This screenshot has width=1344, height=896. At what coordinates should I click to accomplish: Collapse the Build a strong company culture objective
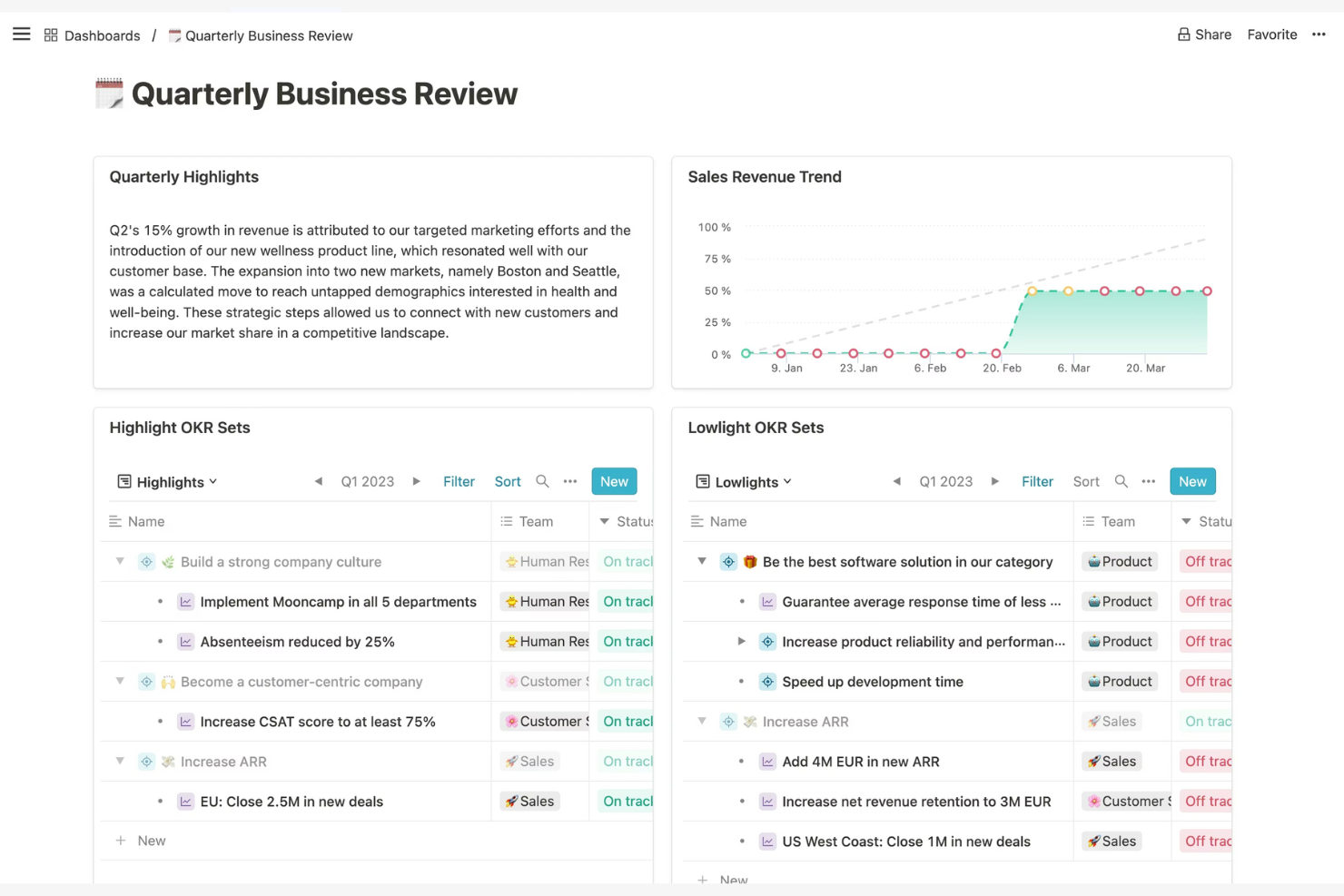(120, 561)
